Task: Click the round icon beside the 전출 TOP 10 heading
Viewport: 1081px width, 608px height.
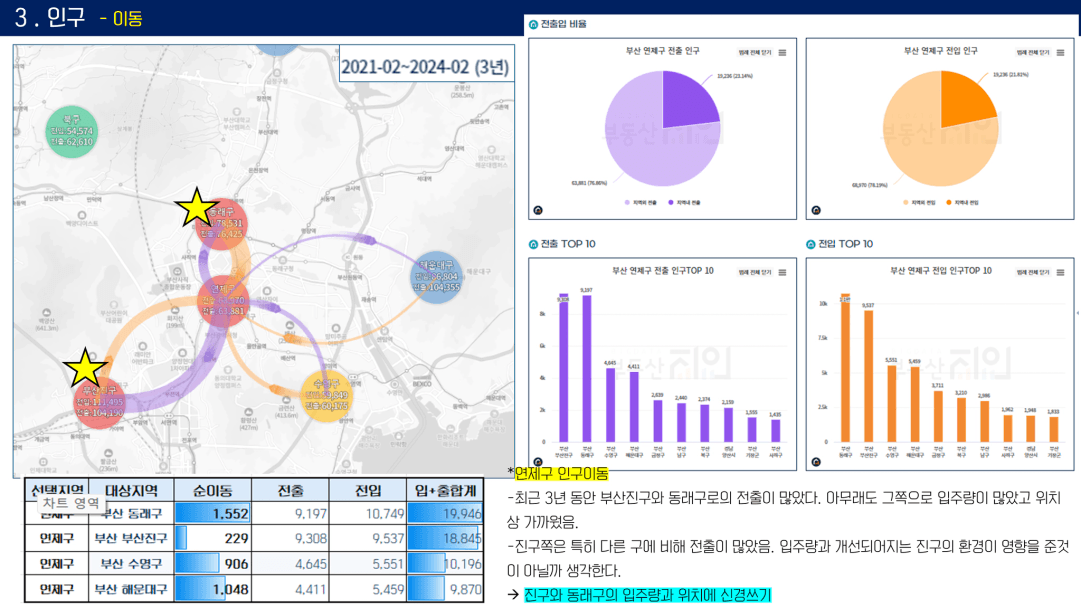Action: tap(533, 244)
